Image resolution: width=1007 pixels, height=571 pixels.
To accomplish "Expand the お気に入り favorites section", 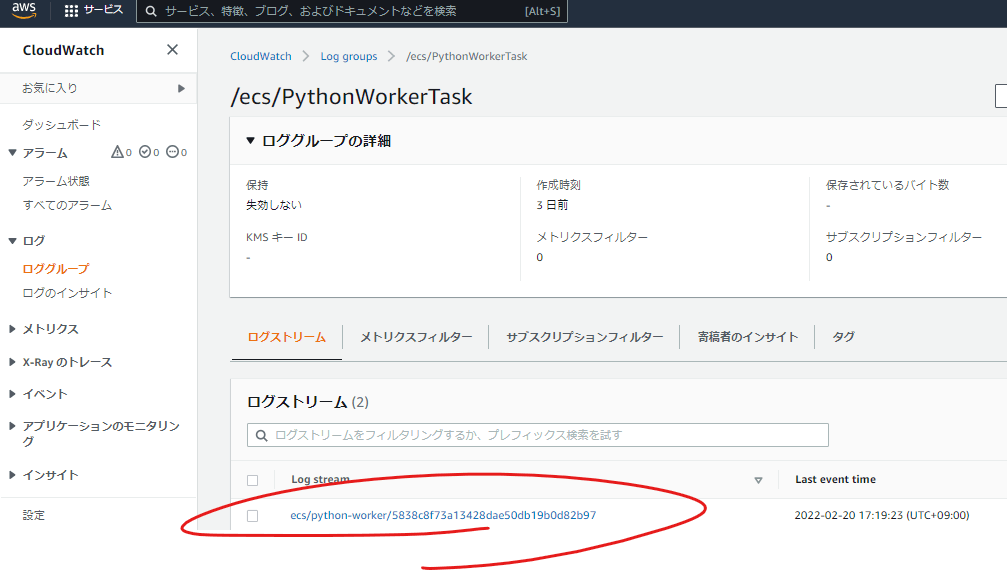I will (181, 88).
